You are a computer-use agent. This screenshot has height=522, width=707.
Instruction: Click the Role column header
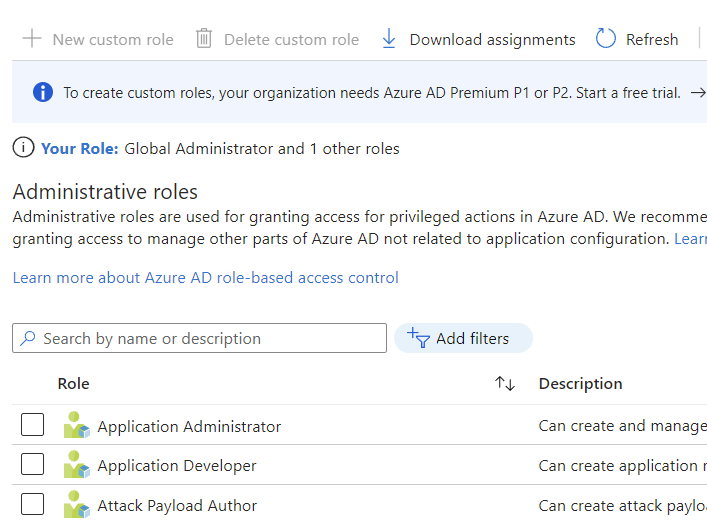(73, 384)
